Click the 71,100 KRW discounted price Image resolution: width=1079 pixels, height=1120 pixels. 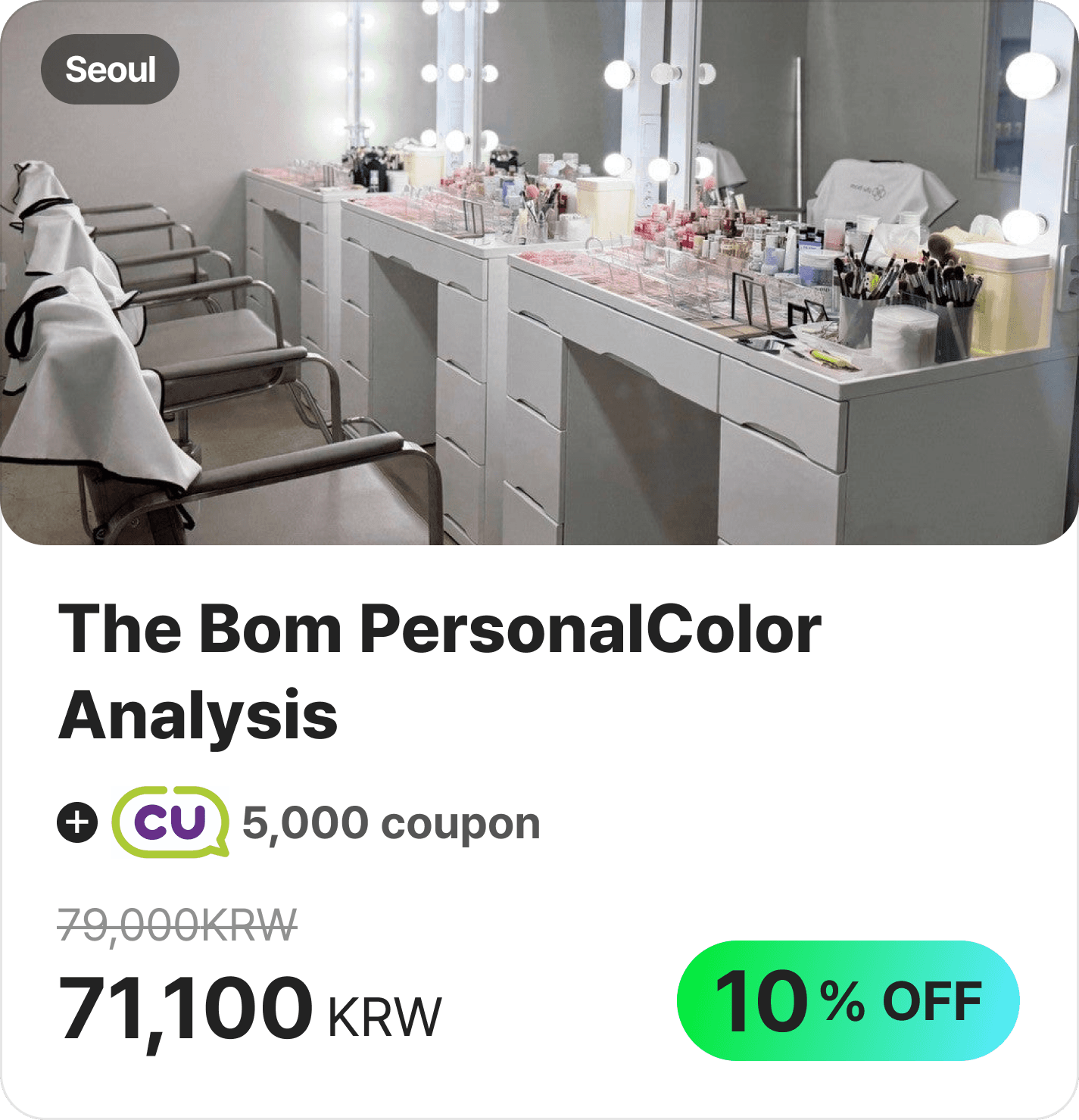(x=250, y=1009)
